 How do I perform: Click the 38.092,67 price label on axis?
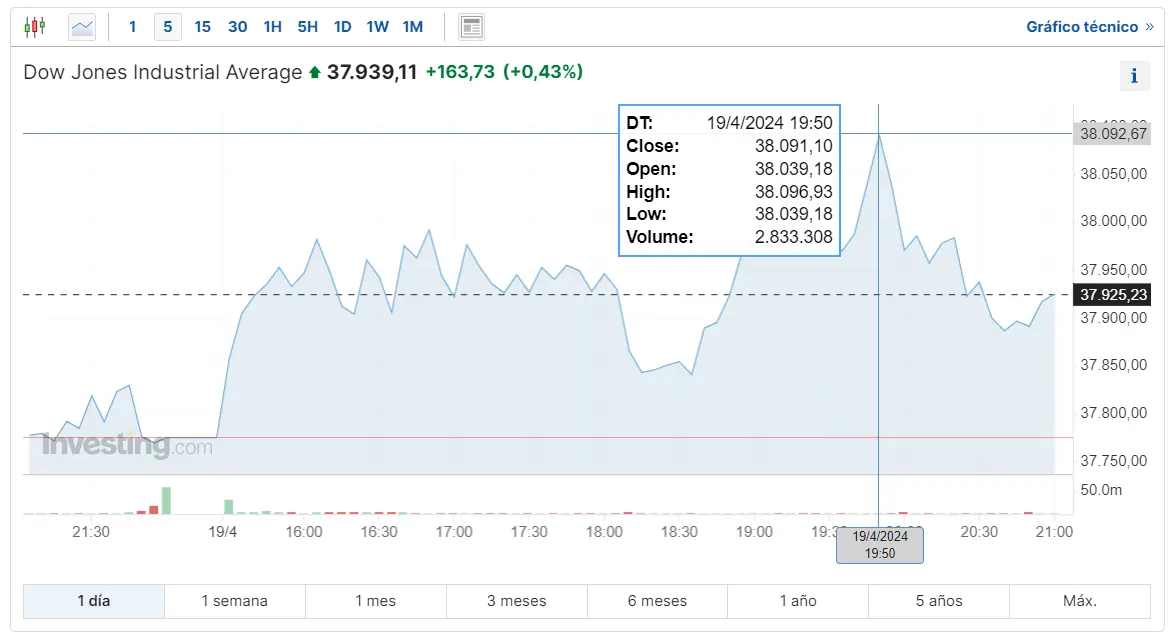coord(1111,133)
